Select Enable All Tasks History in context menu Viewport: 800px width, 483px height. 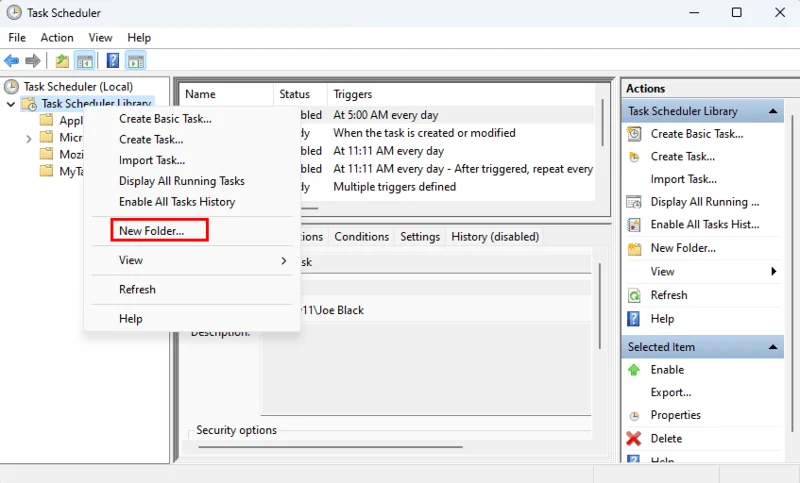coord(177,202)
